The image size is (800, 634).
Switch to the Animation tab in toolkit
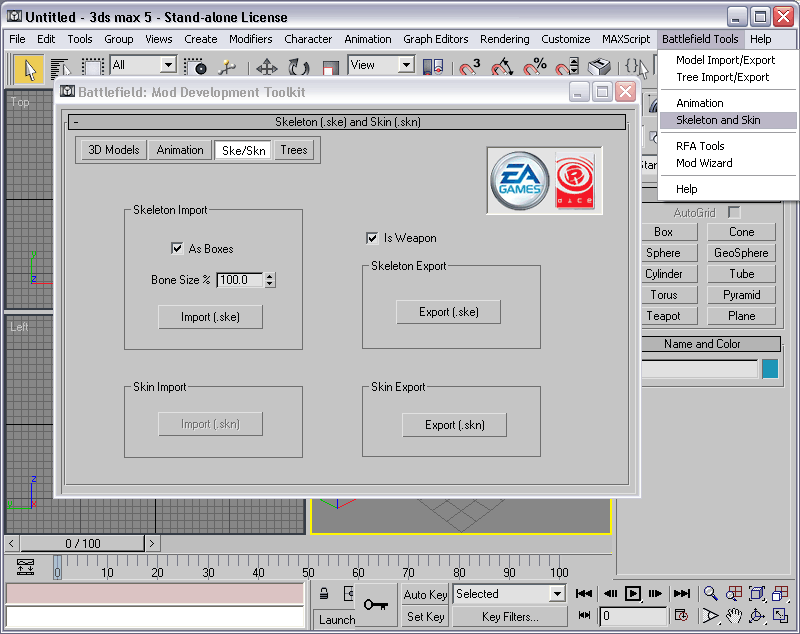point(180,150)
